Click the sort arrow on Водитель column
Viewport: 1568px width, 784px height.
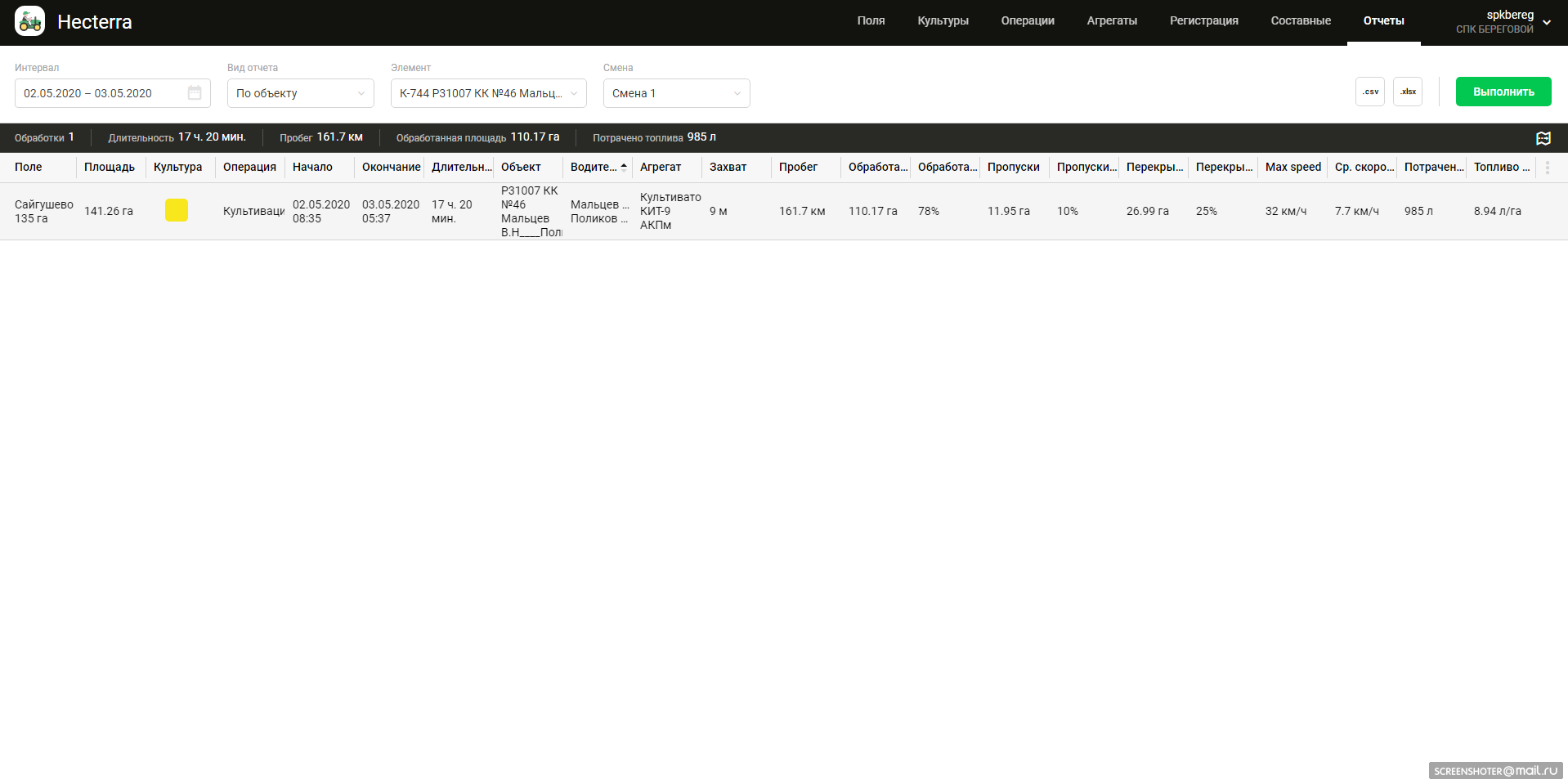[624, 167]
